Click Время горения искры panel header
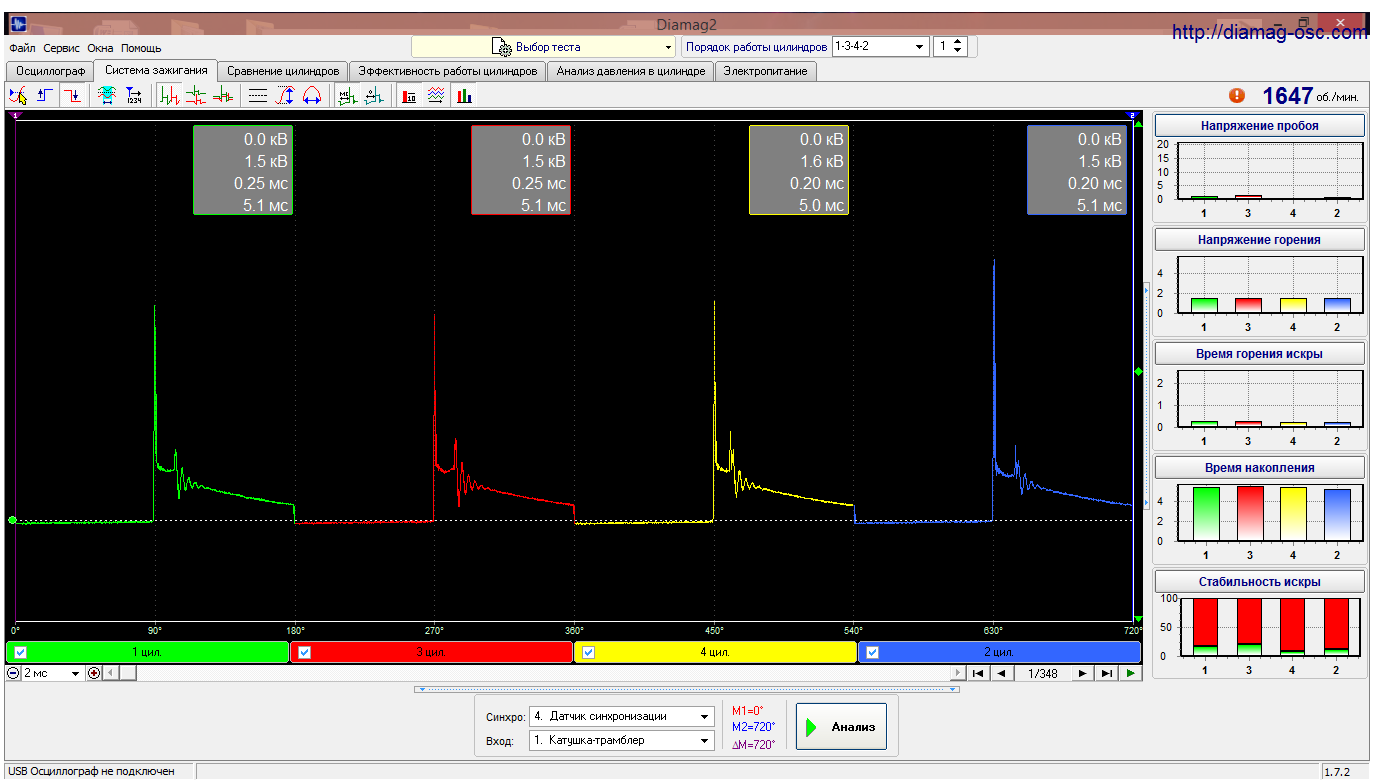Image resolution: width=1382 pixels, height=784 pixels. tap(1260, 354)
